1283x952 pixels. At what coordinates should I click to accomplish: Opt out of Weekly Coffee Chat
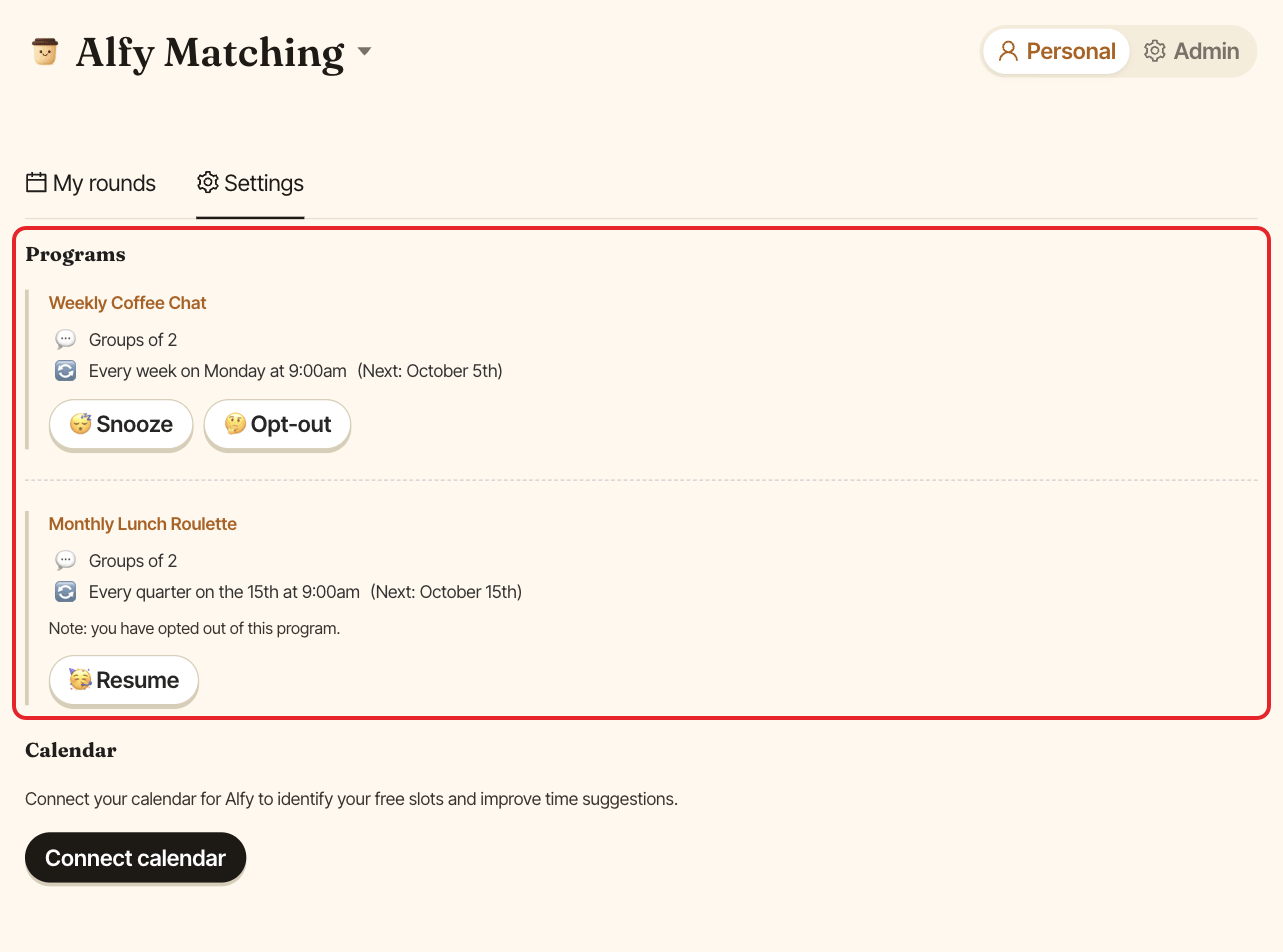click(277, 424)
